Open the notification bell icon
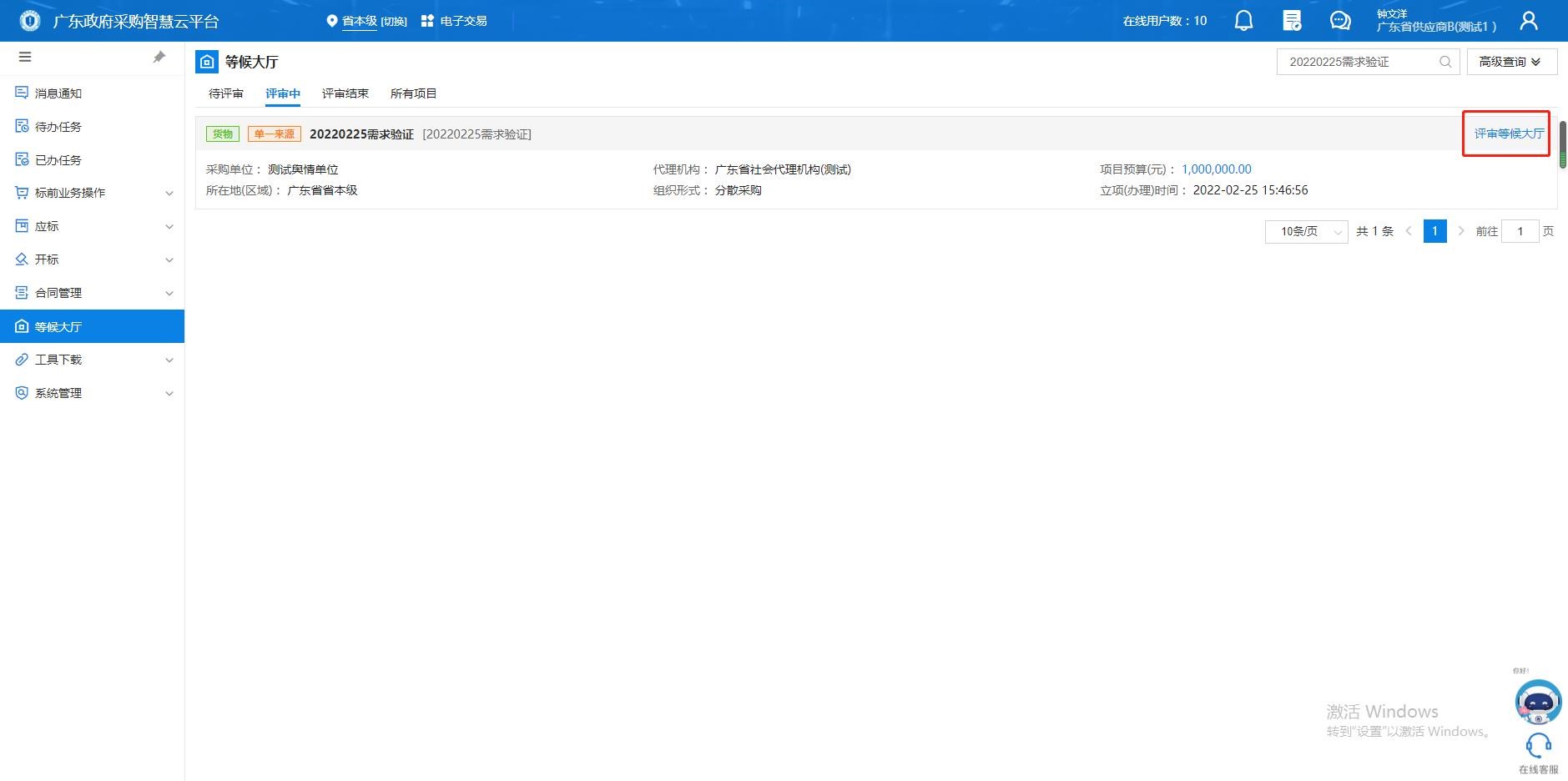 [x=1243, y=21]
